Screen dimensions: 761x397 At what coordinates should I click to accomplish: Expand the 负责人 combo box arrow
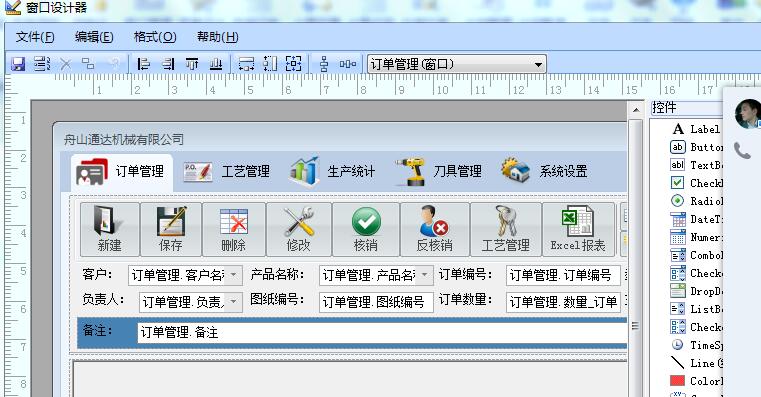(x=233, y=302)
